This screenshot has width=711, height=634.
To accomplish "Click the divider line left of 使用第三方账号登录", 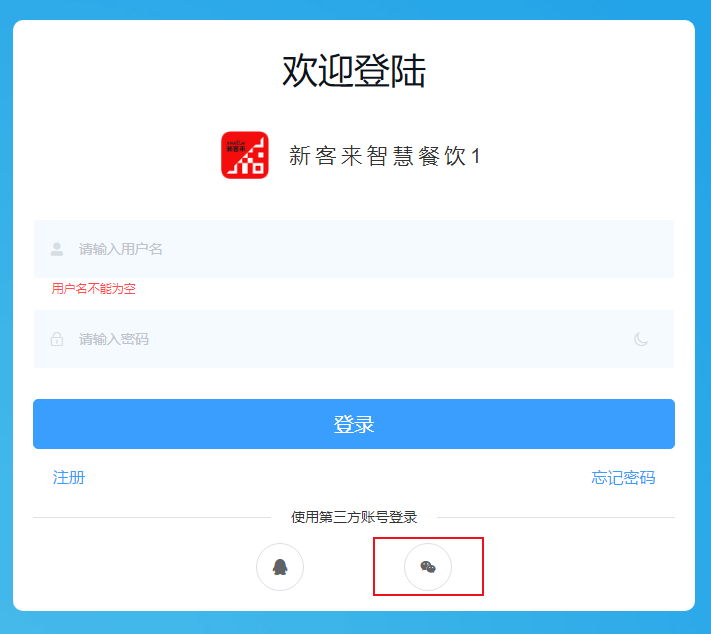I will click(152, 517).
